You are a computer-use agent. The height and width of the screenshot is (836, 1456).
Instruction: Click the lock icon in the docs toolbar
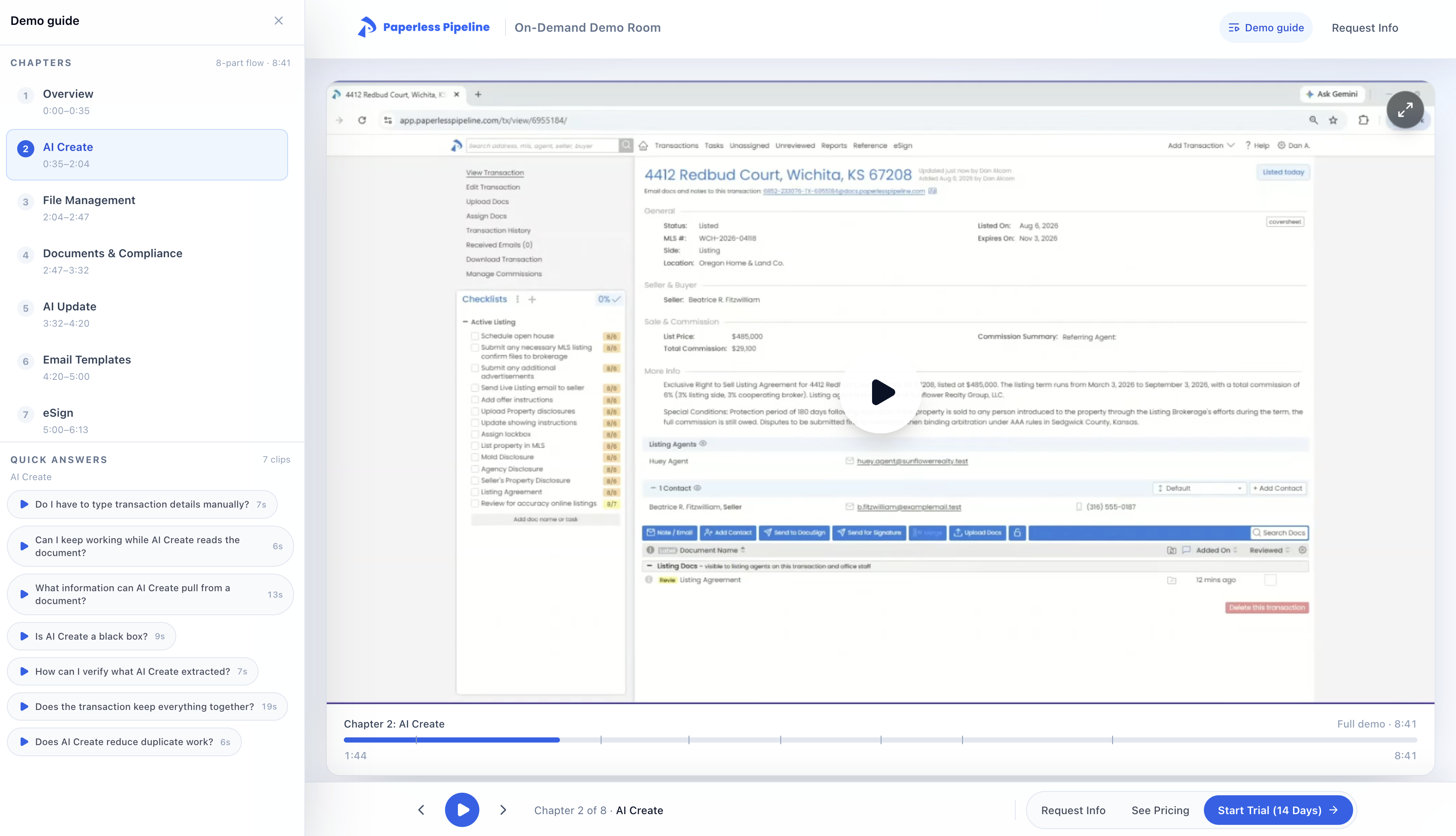1017,533
